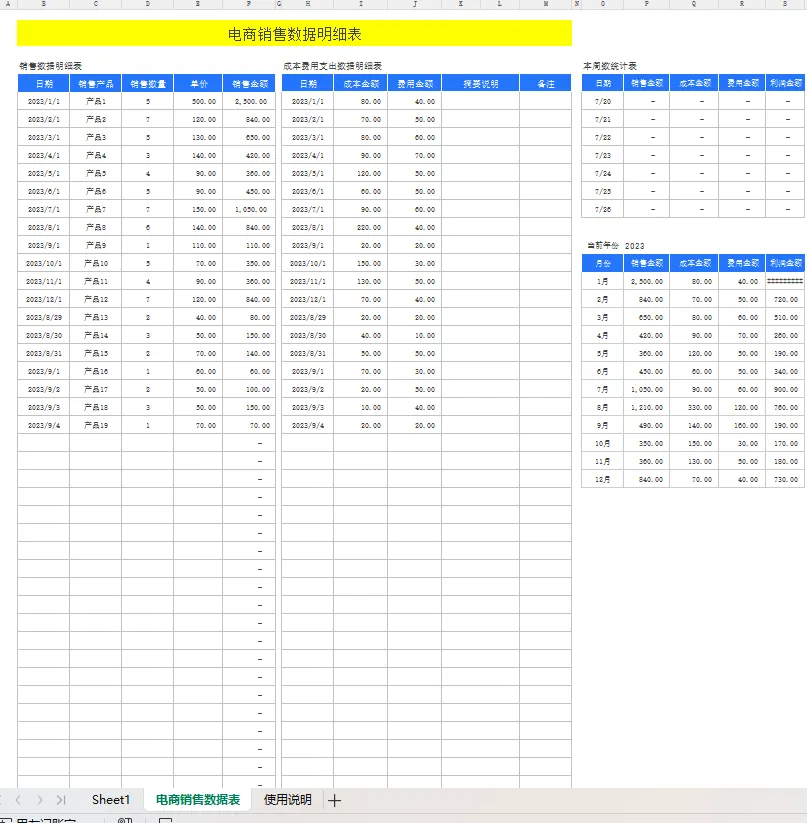Image resolution: width=807 pixels, height=823 pixels.
Task: Click the 摘要说明 column header cell
Action: pos(481,84)
